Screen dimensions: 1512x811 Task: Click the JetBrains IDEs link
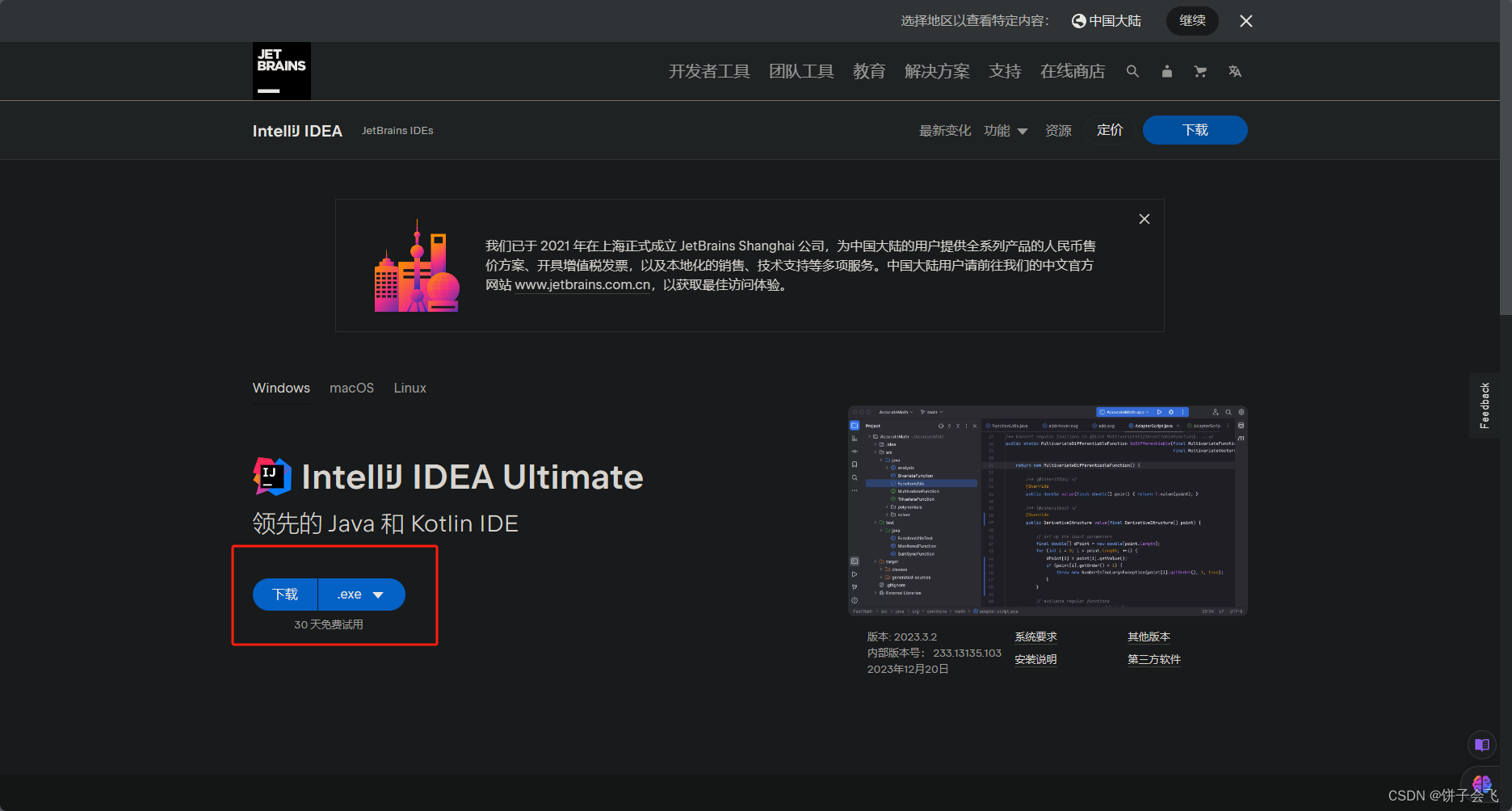[397, 131]
